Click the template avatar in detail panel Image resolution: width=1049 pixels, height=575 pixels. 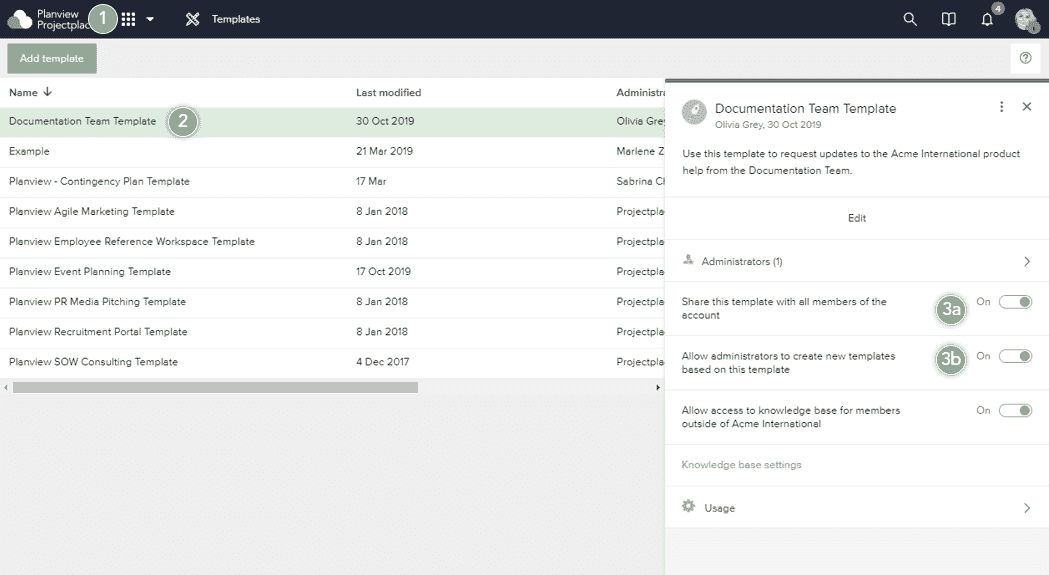(x=694, y=112)
